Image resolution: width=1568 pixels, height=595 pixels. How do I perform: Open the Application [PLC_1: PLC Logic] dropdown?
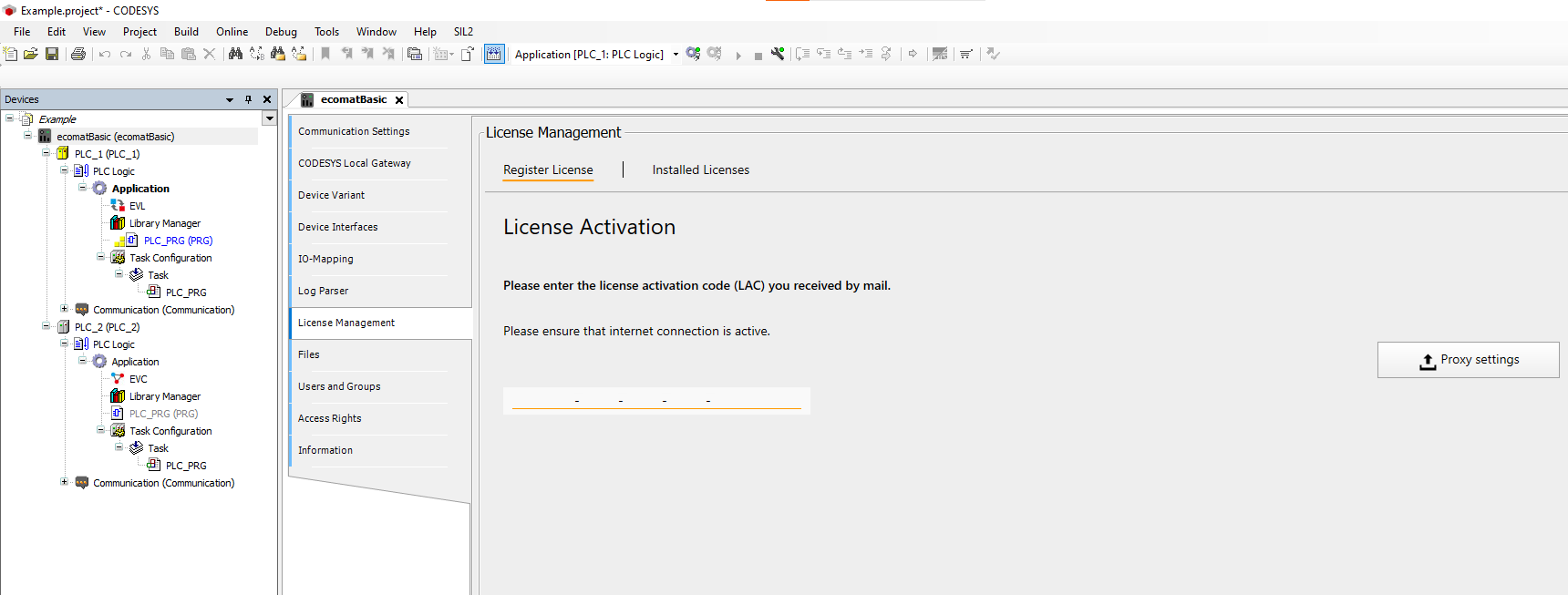pos(676,54)
